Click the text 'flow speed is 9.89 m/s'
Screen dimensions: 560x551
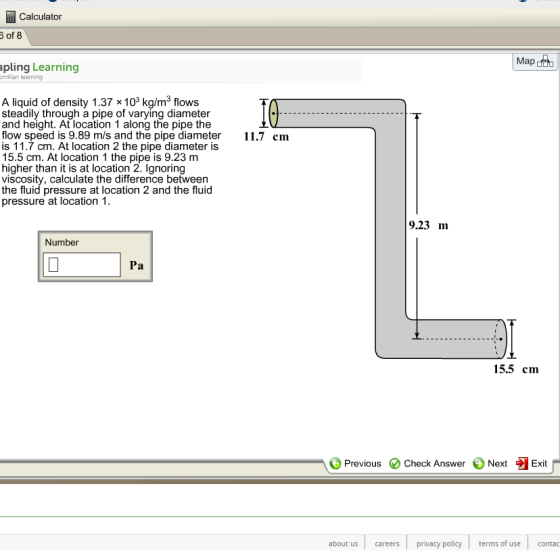click(56, 135)
